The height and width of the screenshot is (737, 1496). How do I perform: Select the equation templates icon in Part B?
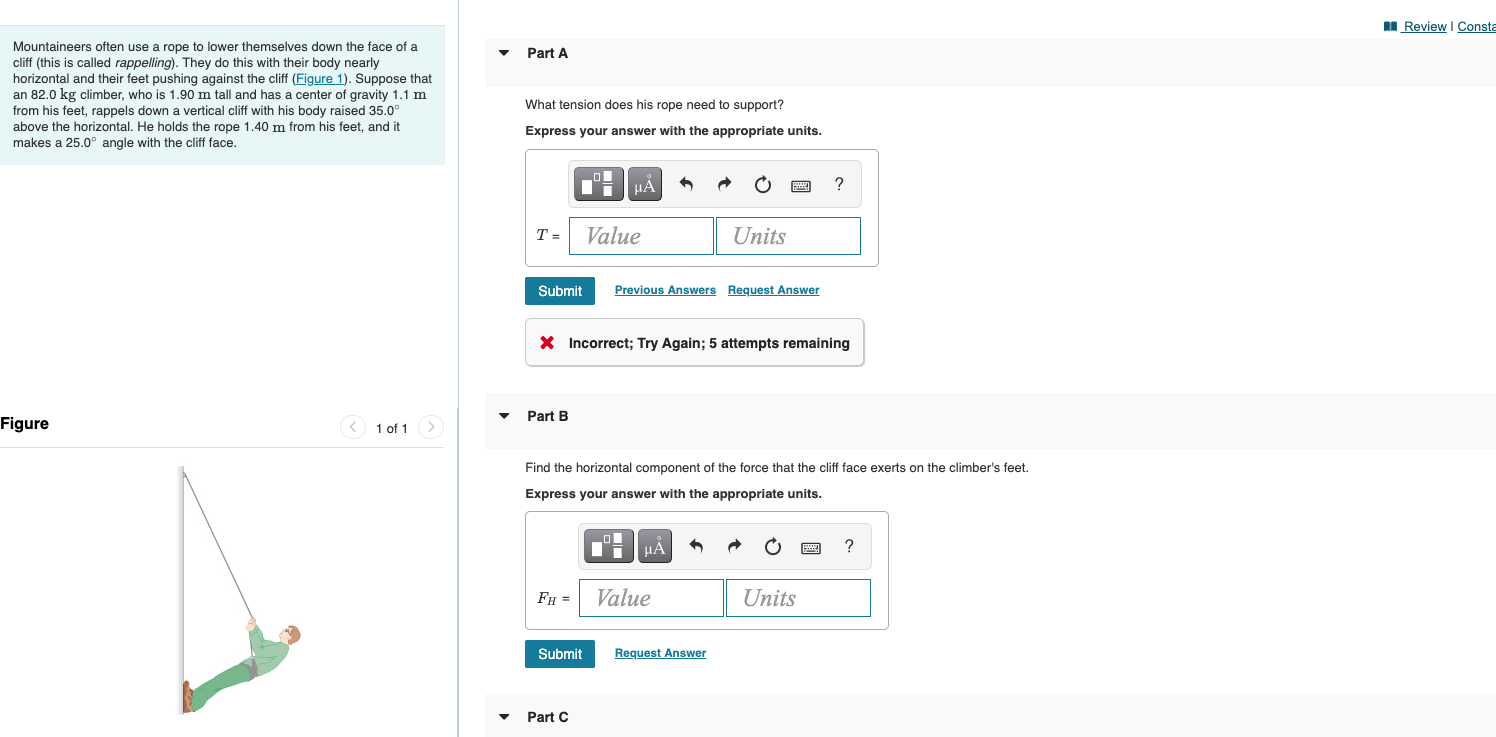(608, 546)
